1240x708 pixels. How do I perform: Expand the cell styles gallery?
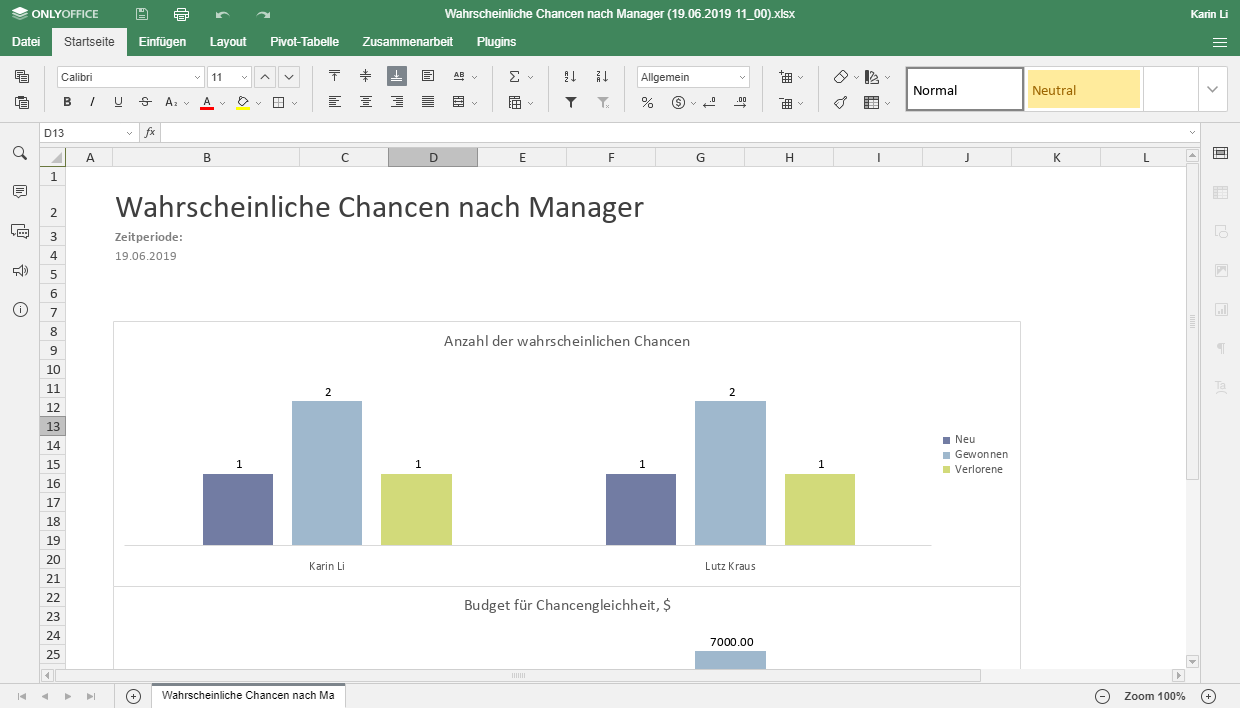coord(1213,89)
